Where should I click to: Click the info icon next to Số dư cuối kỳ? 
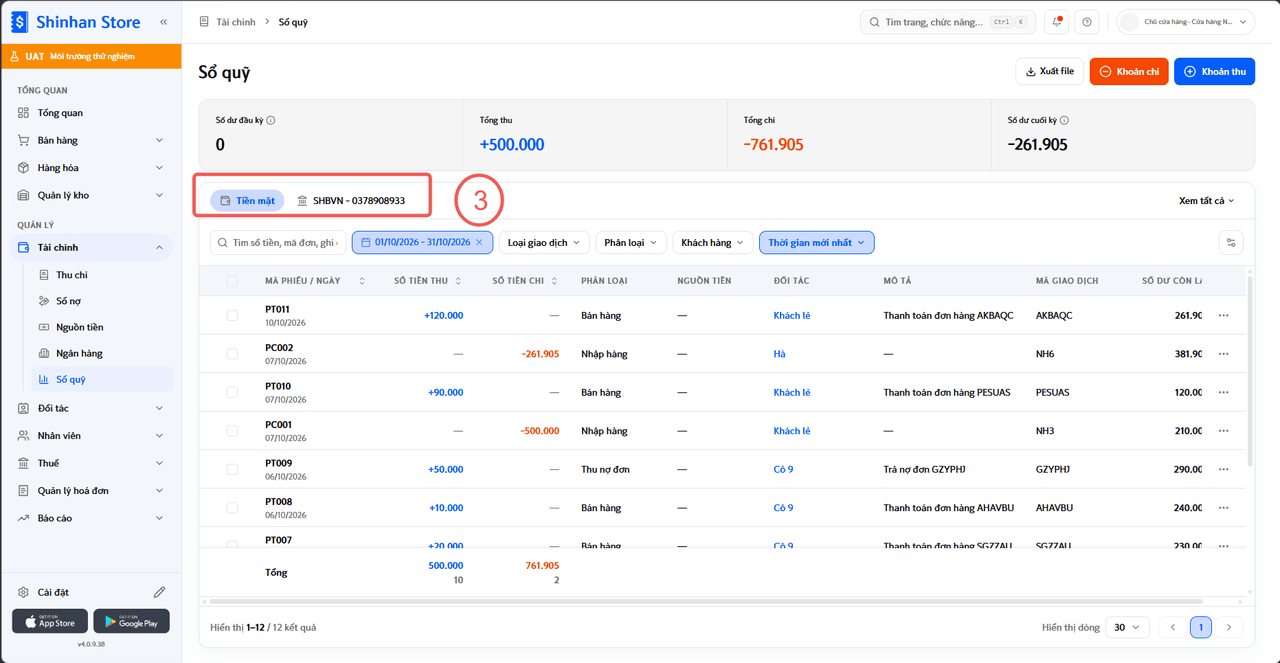(1063, 120)
